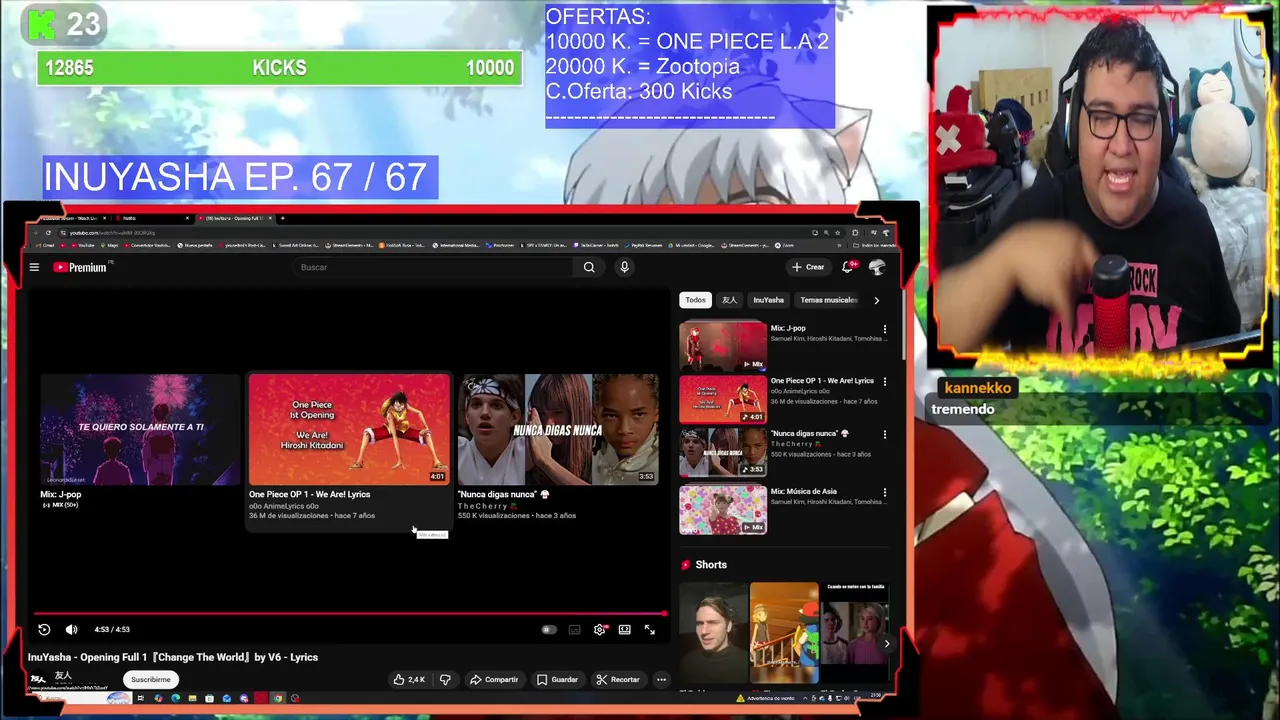
Task: Click the Suscribirme button
Action: (x=151, y=679)
